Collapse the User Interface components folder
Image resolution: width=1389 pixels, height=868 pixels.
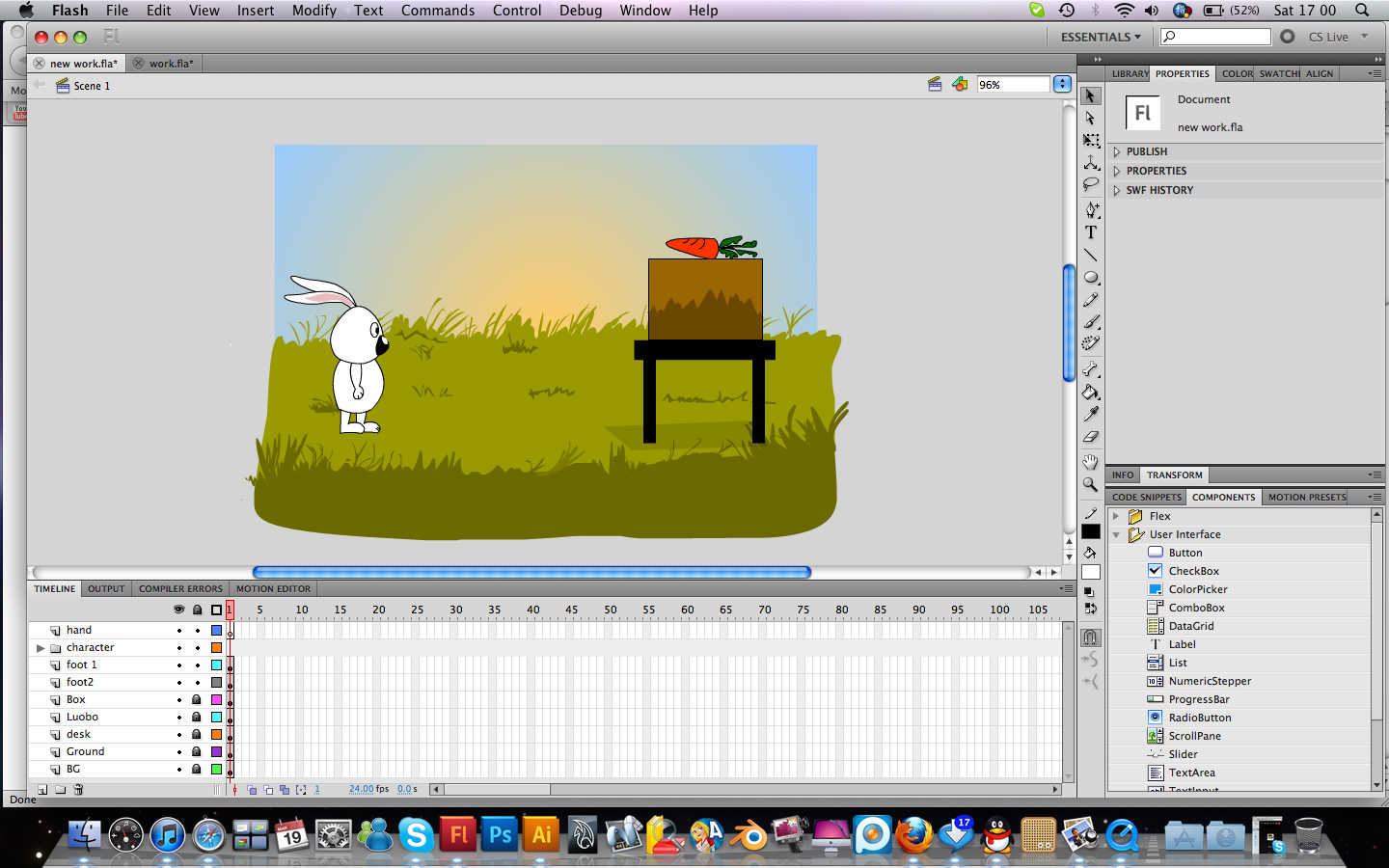1115,534
